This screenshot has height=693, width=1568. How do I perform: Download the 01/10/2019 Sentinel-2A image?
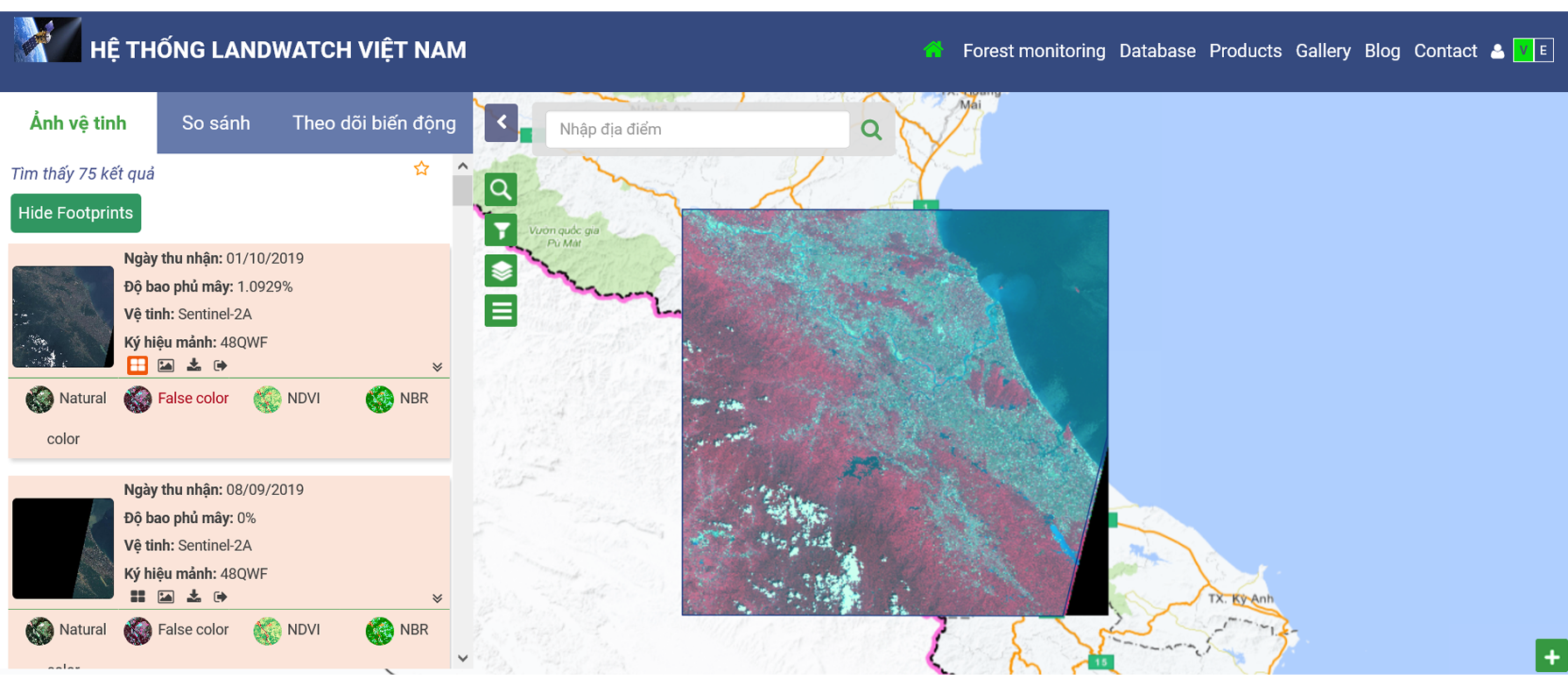coord(193,365)
